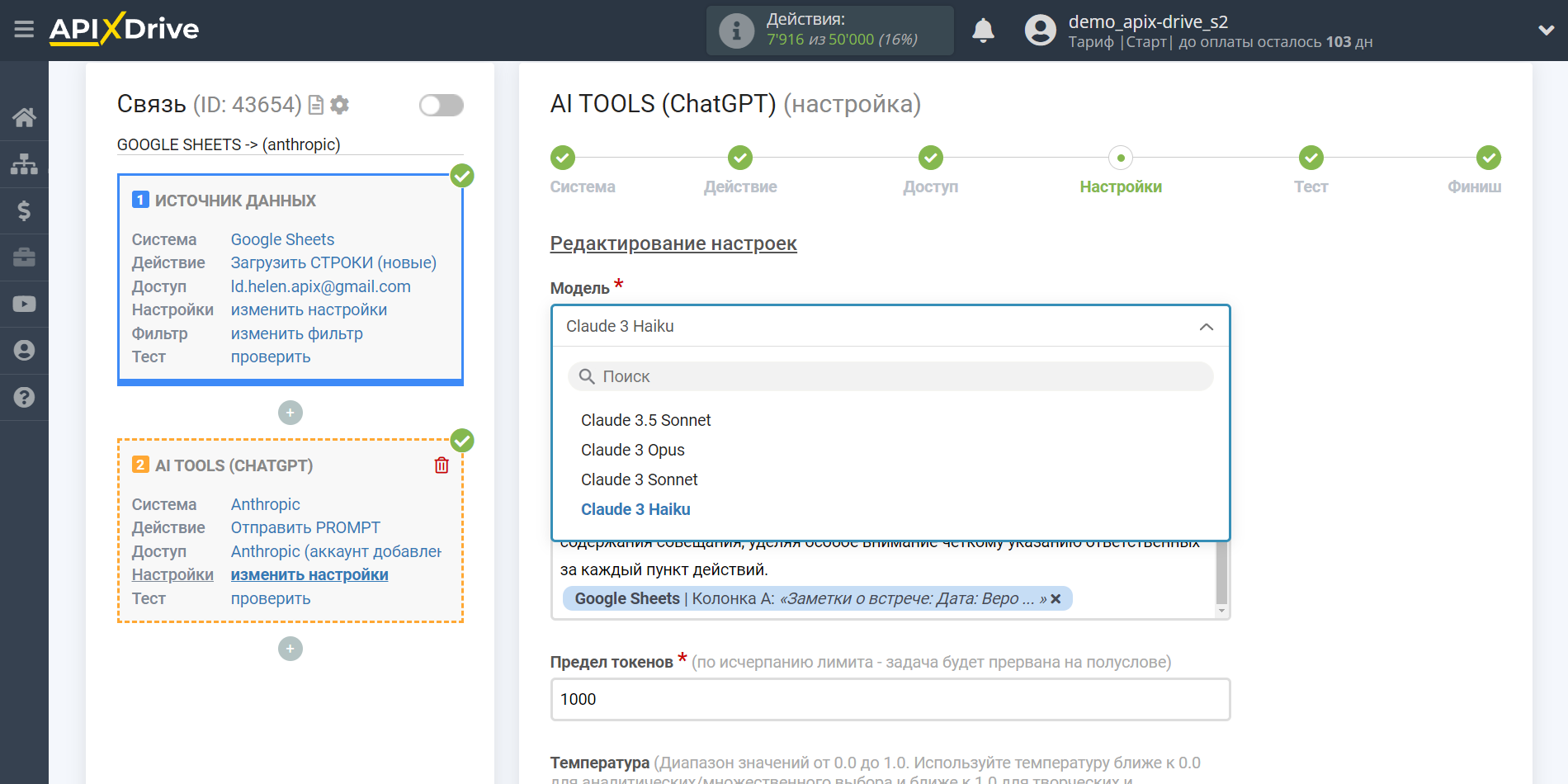
Task: Click the connection name 'GOOGLE SHEETS -> (anthropic)'
Action: 229,144
